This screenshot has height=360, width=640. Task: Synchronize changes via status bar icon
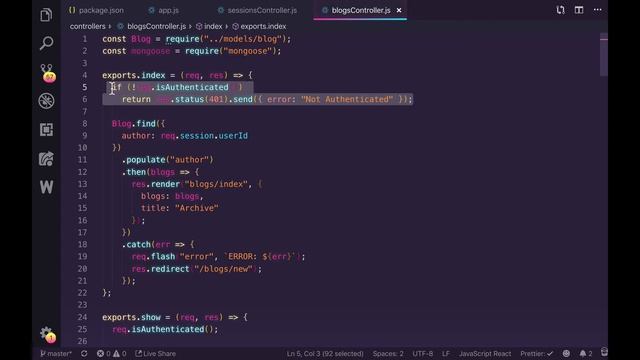pos(84,353)
